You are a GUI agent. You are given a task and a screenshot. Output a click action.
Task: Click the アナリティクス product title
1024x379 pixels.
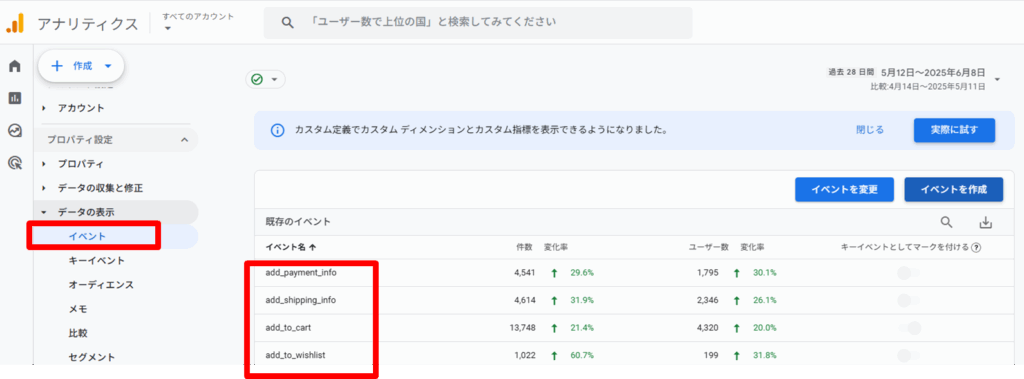pyautogui.click(x=88, y=24)
